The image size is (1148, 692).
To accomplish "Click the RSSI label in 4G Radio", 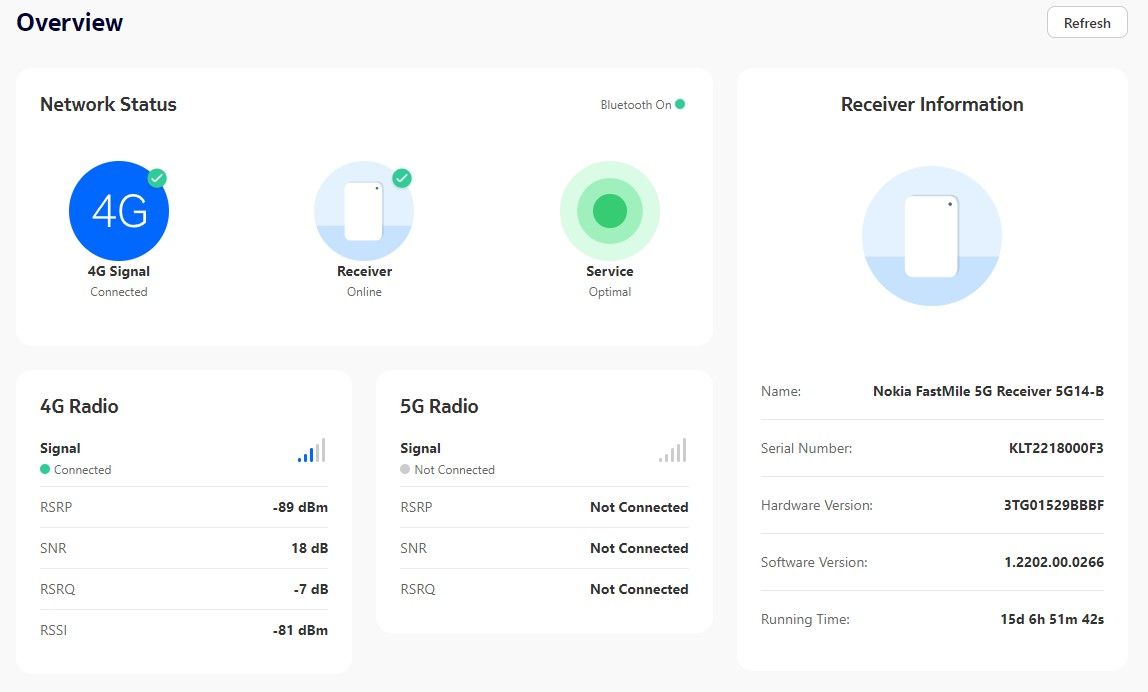I will coord(53,630).
